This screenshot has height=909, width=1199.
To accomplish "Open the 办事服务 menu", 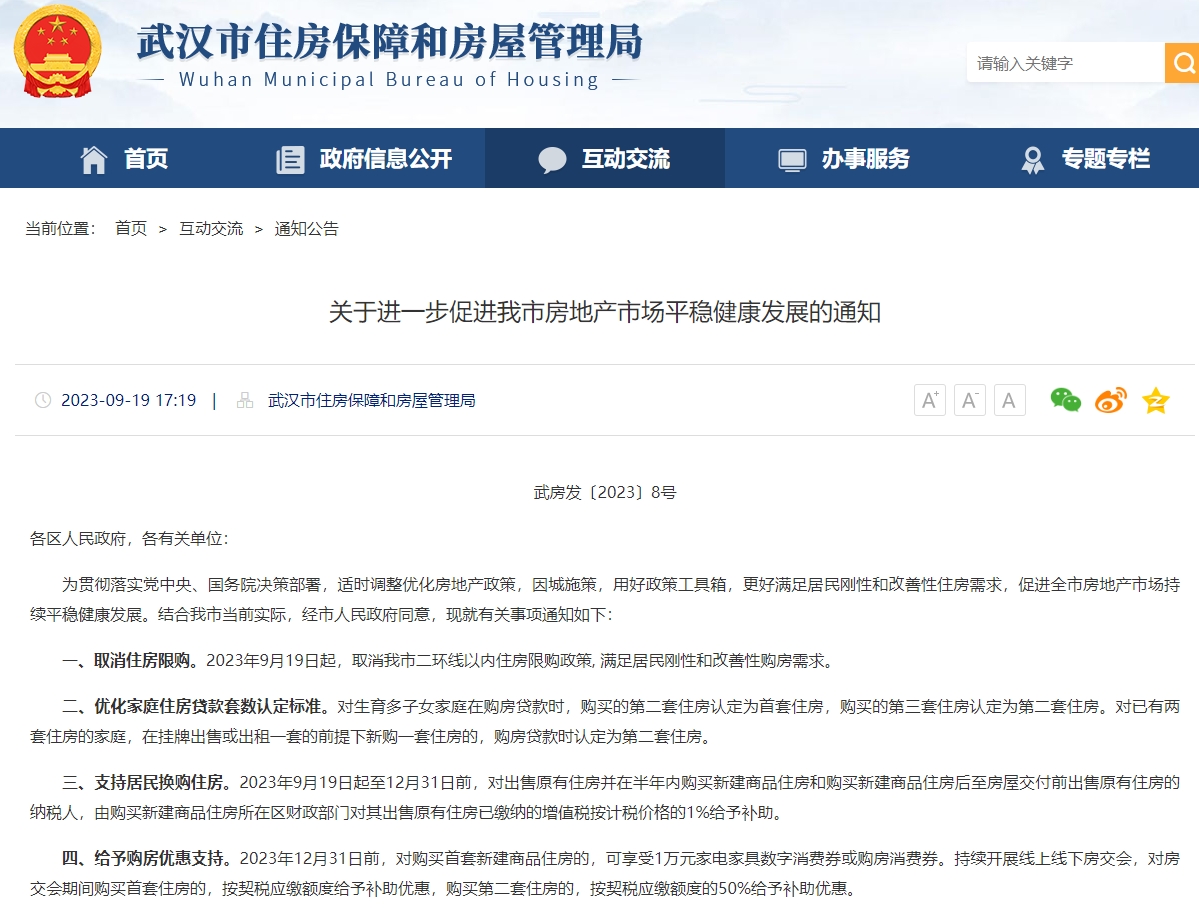I will click(x=865, y=158).
